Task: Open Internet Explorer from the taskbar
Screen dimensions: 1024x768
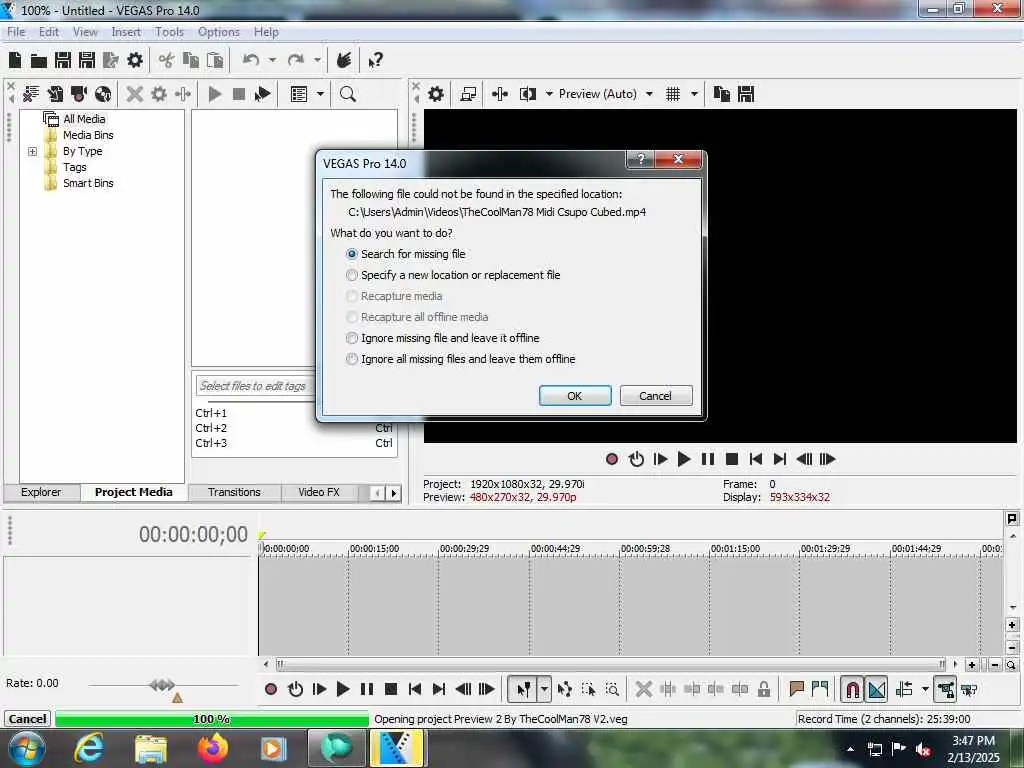Action: [x=89, y=748]
